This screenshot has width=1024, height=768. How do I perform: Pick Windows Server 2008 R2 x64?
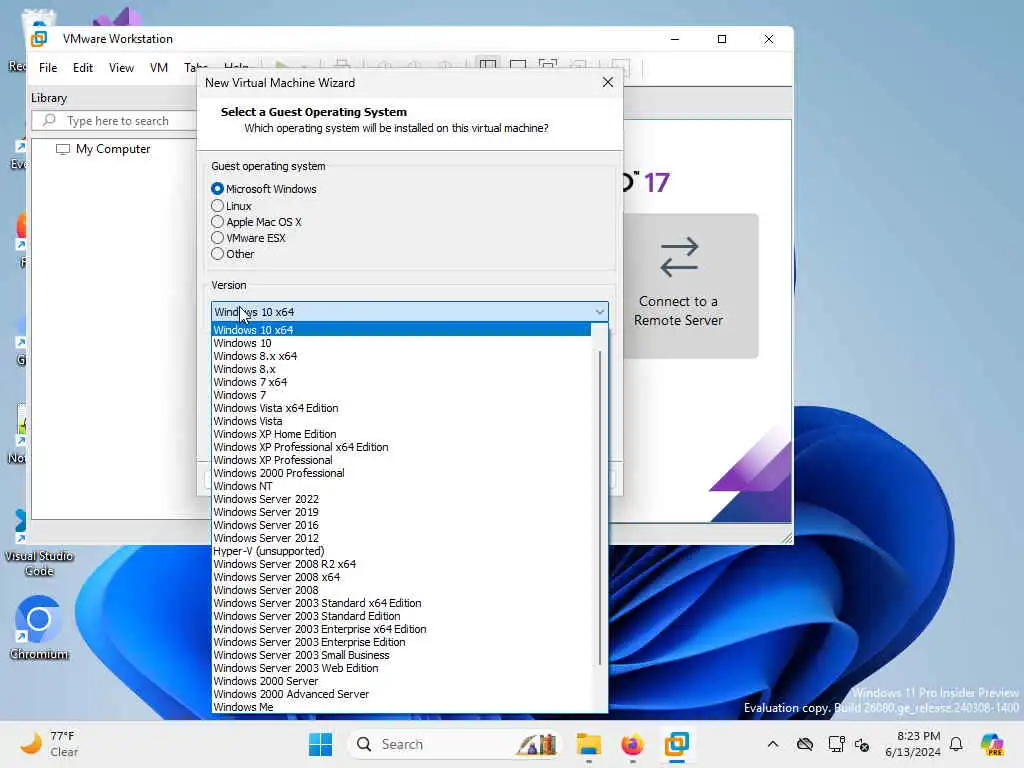point(401,564)
